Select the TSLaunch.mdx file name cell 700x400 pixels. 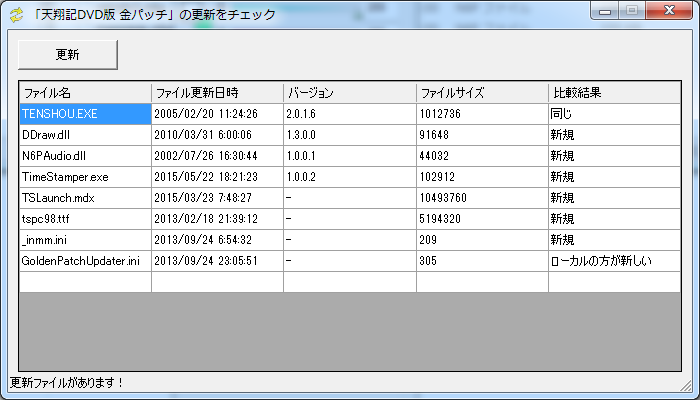(85, 198)
